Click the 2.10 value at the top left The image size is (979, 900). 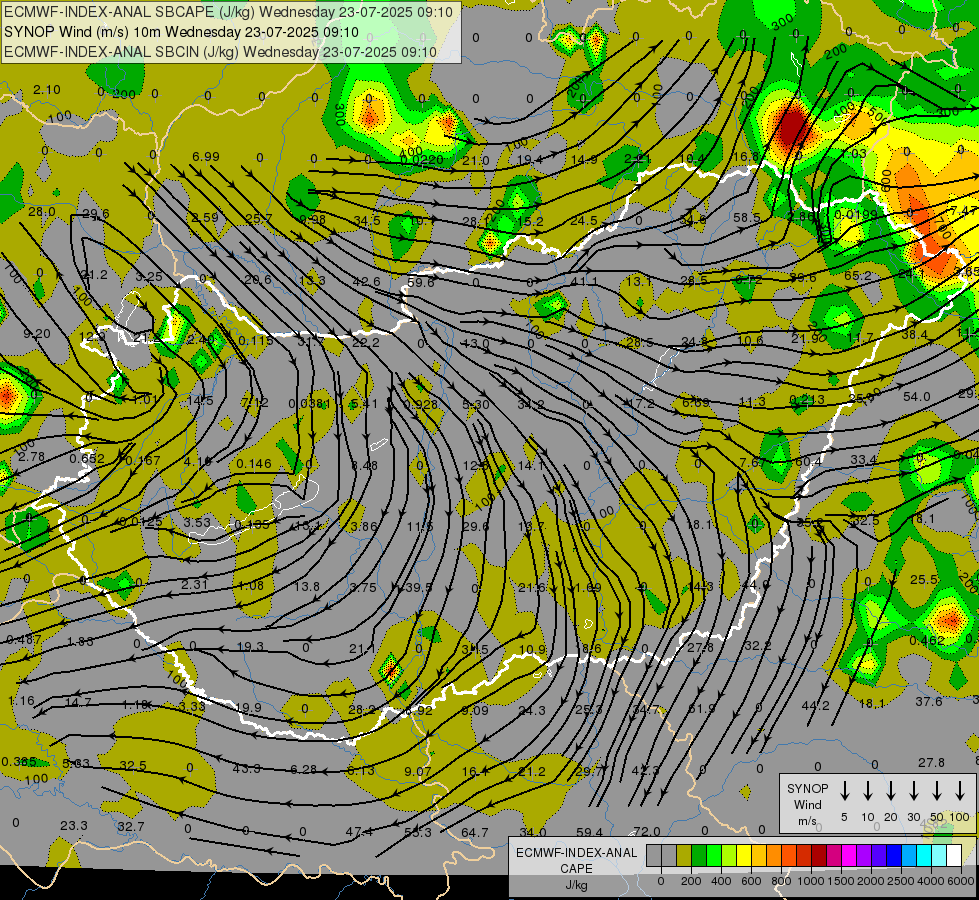pos(47,89)
